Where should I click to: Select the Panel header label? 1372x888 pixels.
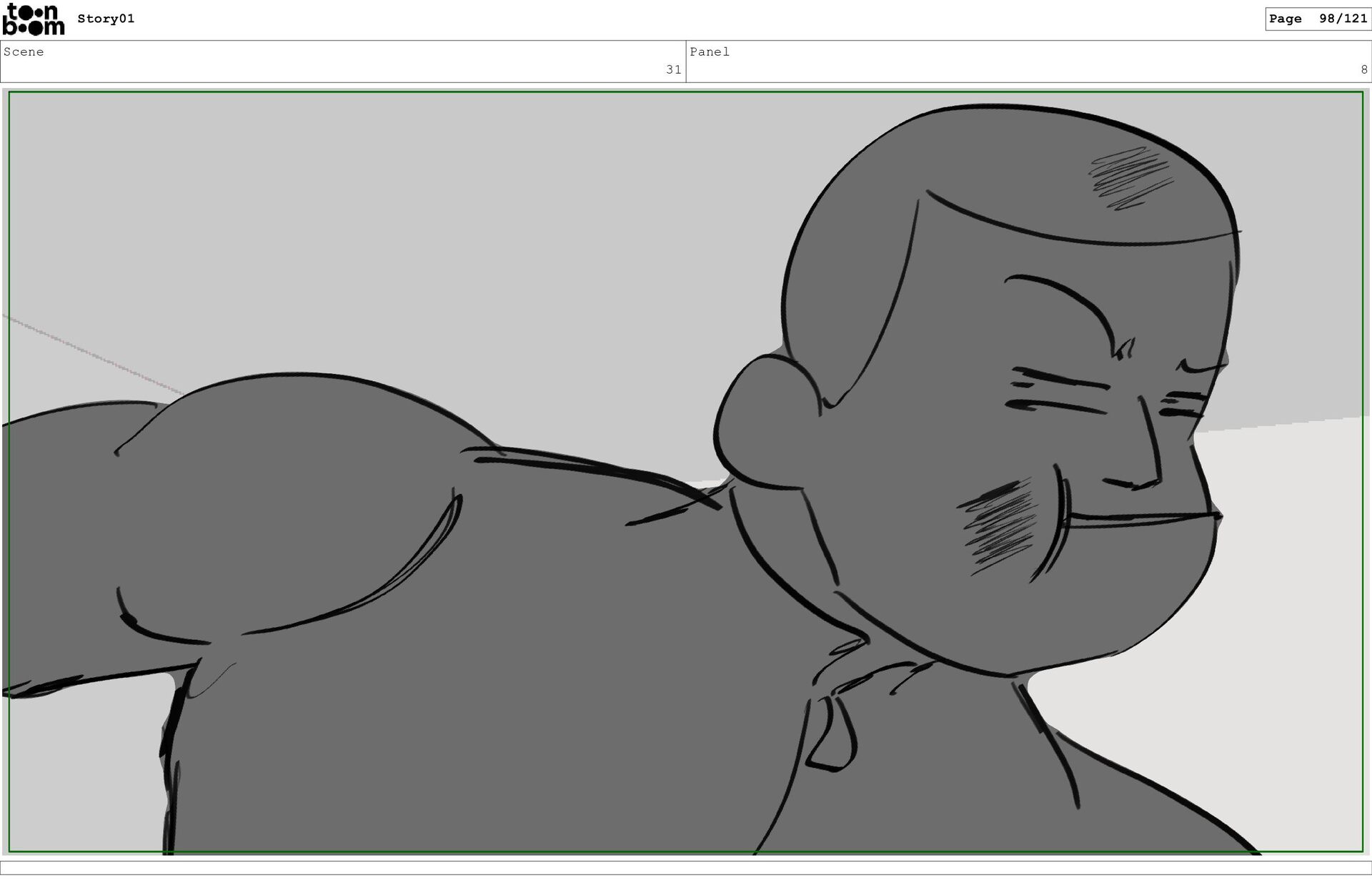710,51
